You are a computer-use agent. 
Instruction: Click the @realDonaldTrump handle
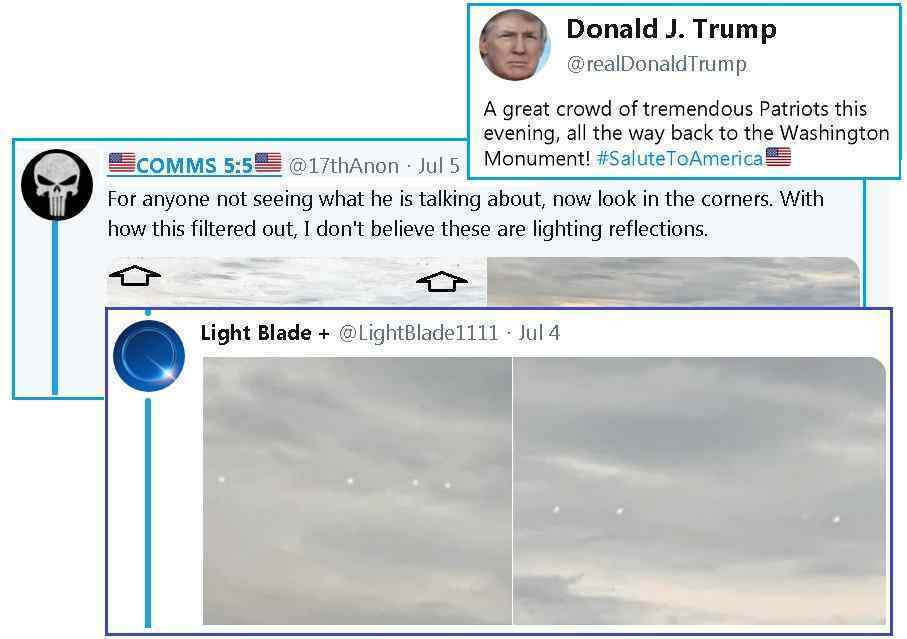tap(657, 64)
